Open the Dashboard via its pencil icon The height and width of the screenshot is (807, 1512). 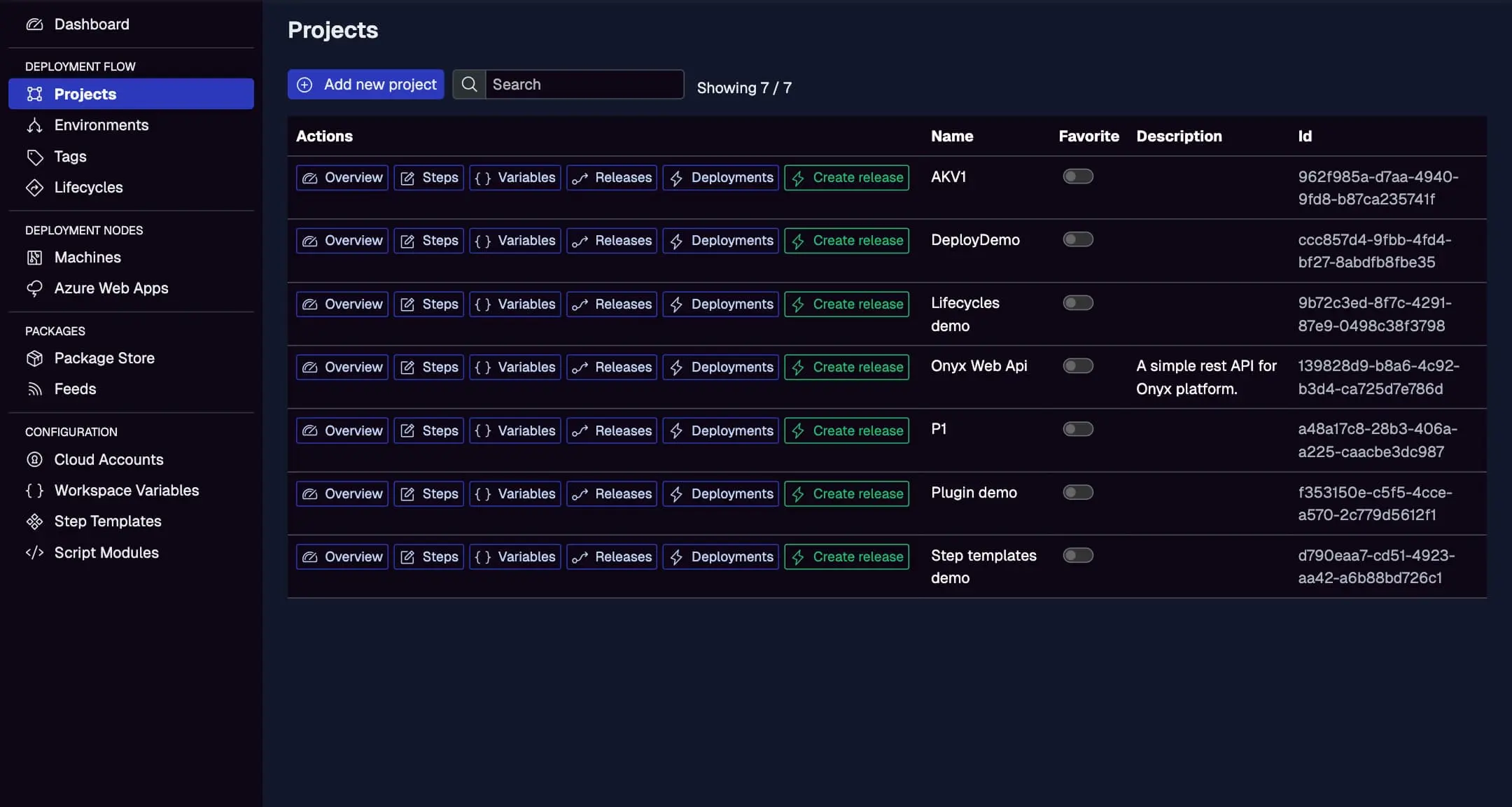35,24
